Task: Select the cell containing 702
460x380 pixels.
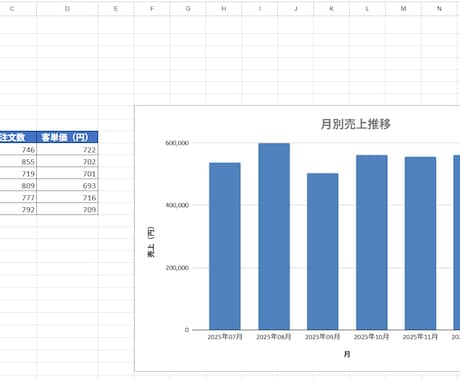Action: [x=67, y=161]
